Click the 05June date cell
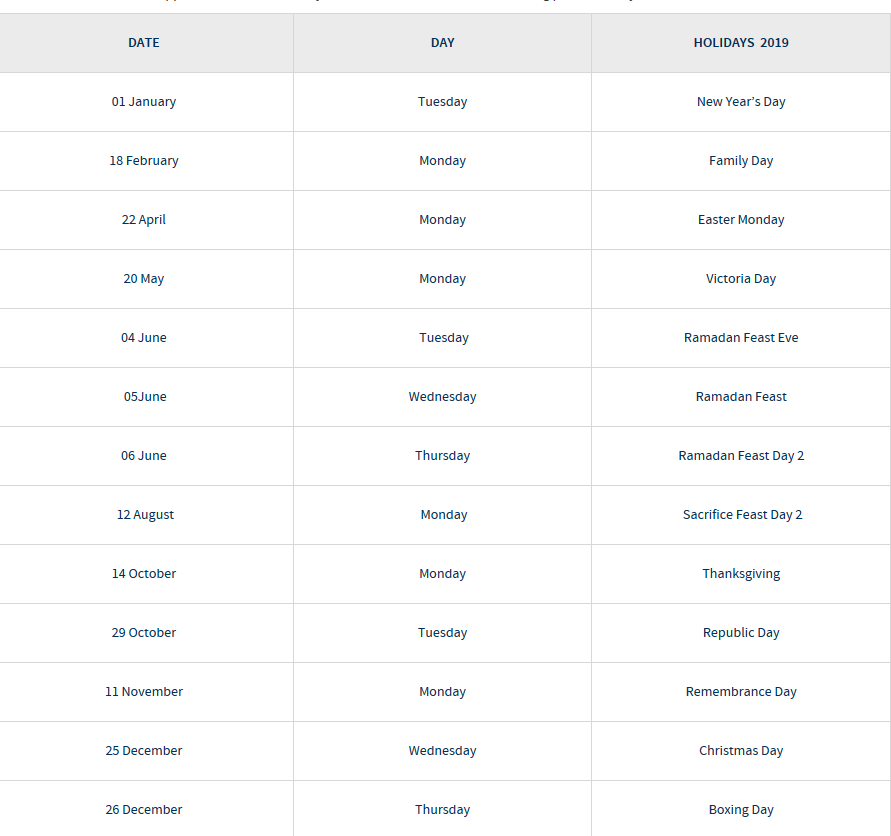The width and height of the screenshot is (891, 836). coord(145,397)
